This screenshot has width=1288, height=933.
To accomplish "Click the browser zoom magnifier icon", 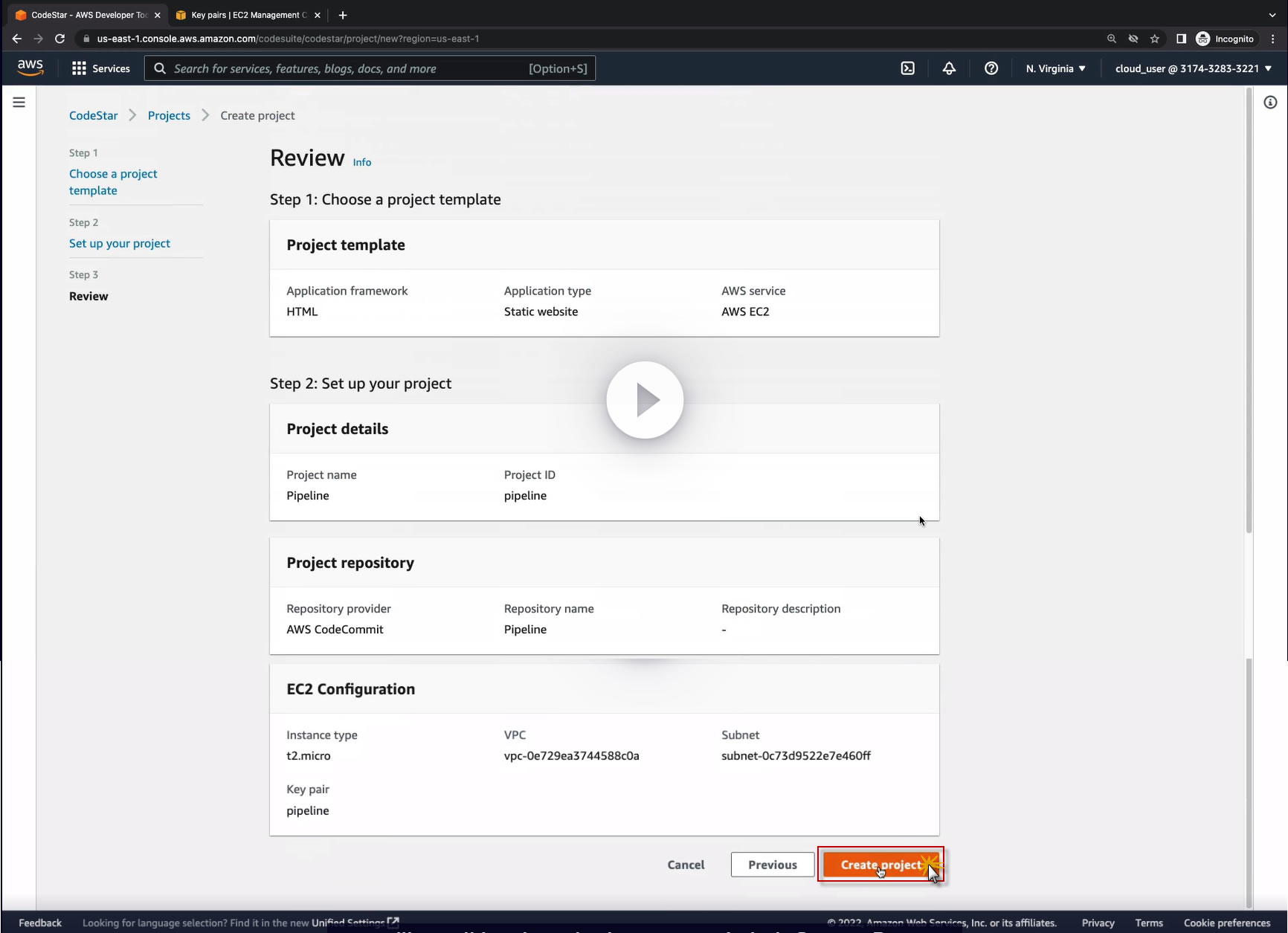I will [1112, 39].
